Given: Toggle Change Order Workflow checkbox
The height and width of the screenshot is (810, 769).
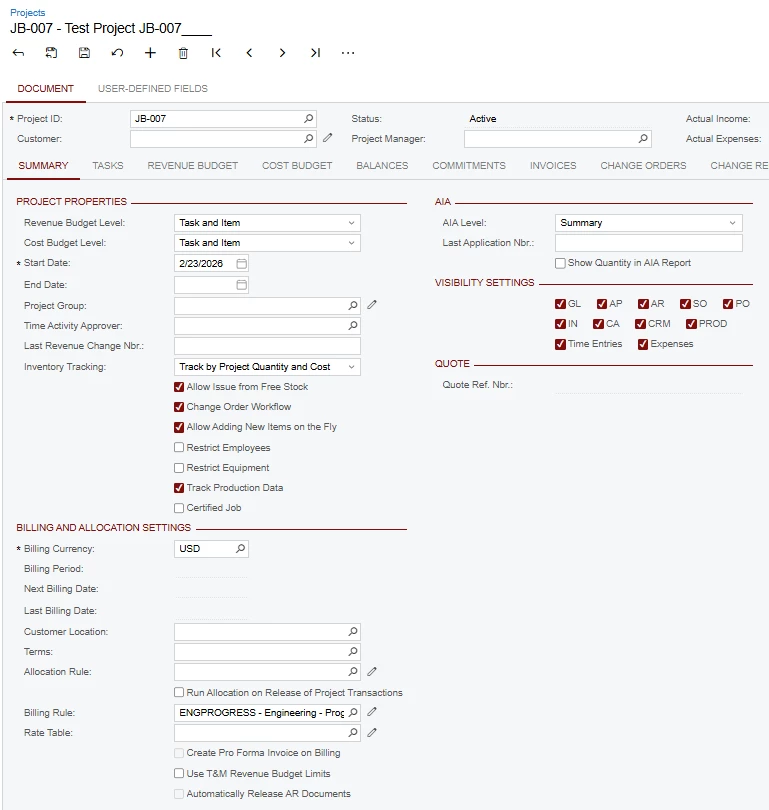Looking at the screenshot, I should click(179, 407).
